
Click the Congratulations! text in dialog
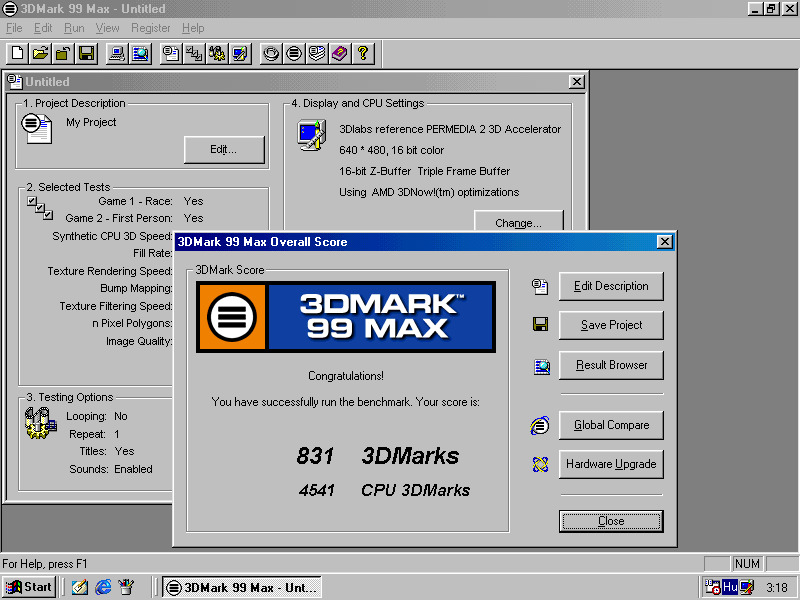[346, 376]
